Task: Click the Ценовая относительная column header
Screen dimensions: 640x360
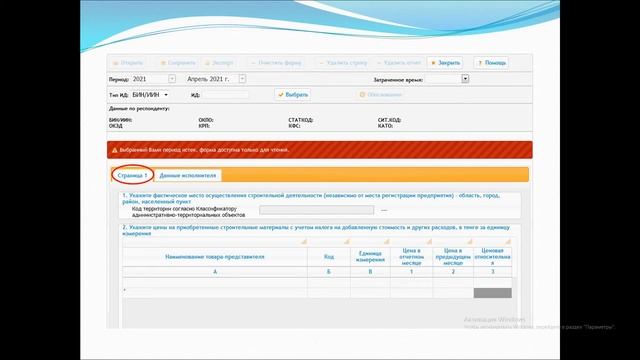Action: point(493,257)
